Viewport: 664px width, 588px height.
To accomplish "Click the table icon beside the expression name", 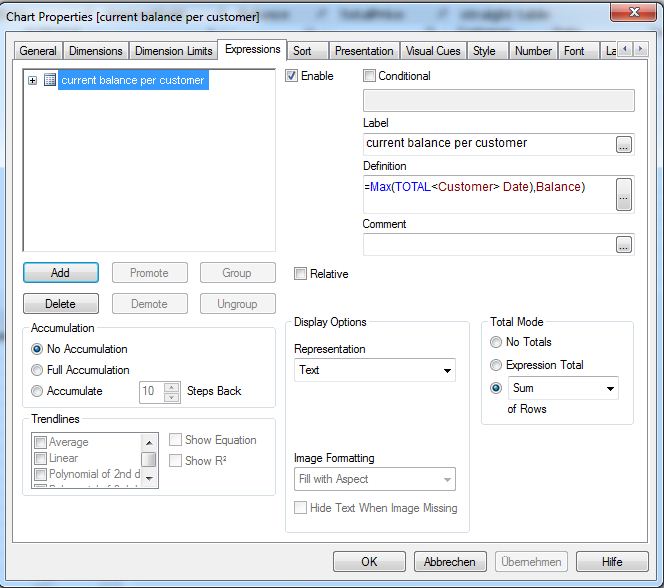I will (49, 81).
